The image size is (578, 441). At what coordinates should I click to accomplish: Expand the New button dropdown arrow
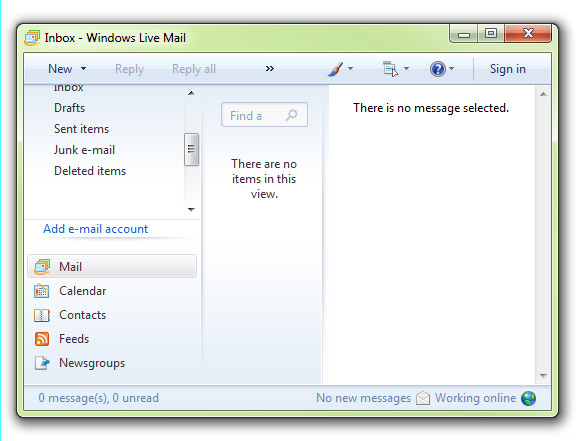point(83,69)
